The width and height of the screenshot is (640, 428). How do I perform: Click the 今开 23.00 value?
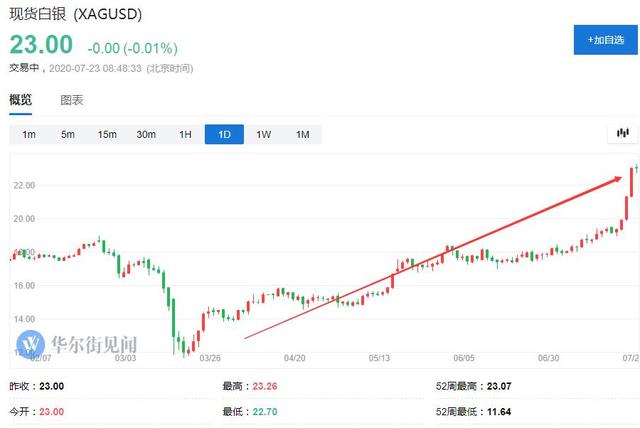[51, 411]
